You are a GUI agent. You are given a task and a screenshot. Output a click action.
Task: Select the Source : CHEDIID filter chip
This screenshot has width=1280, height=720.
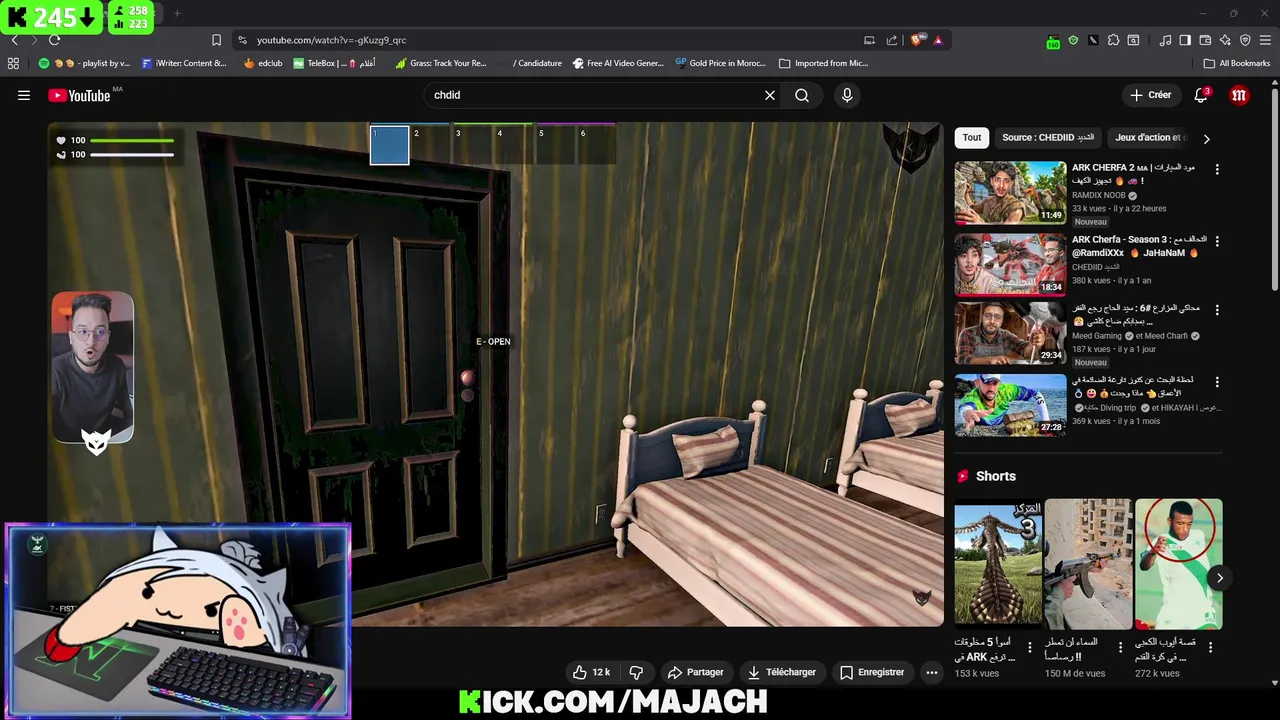pos(1048,138)
